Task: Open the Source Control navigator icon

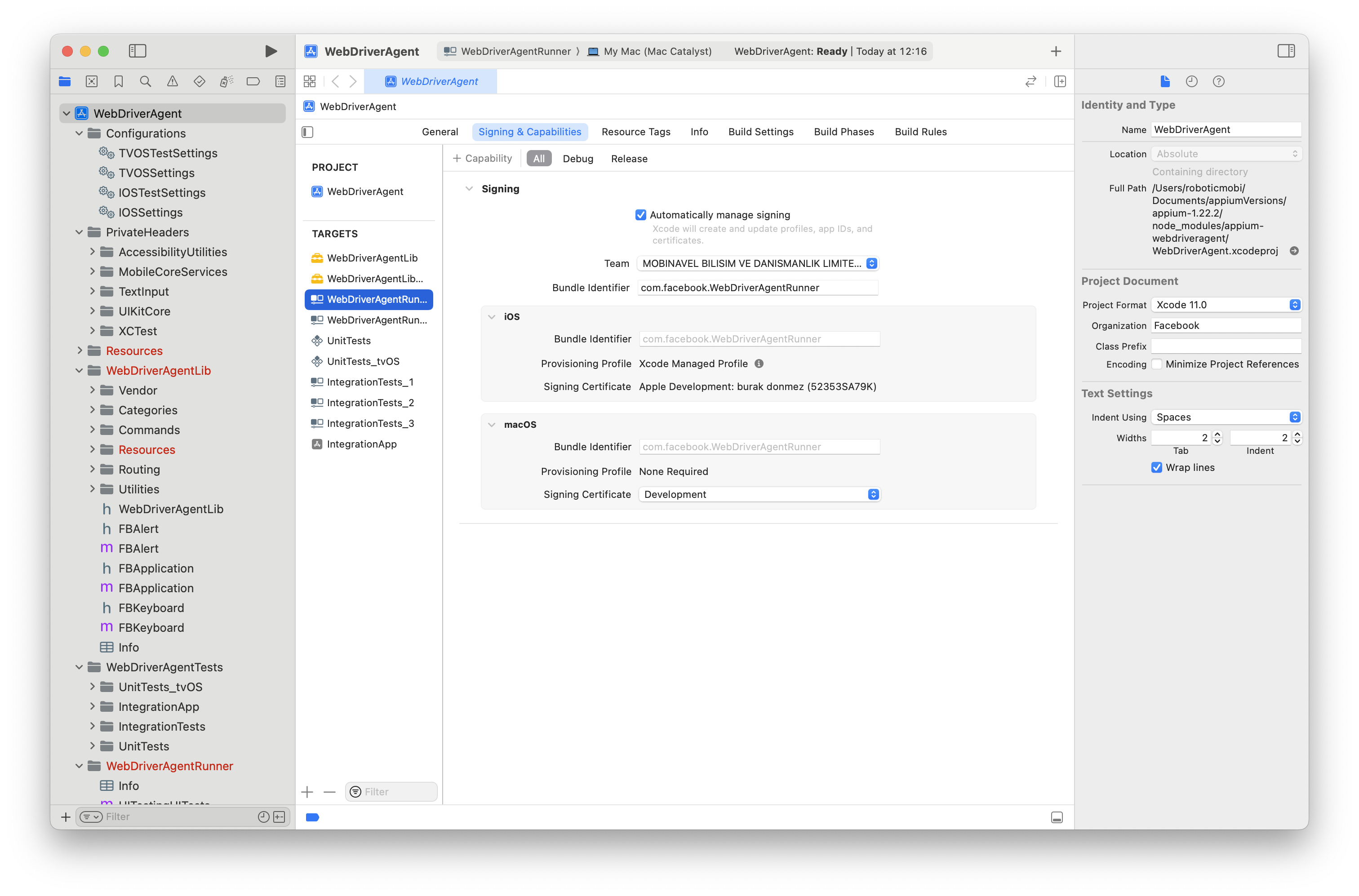Action: [91, 82]
